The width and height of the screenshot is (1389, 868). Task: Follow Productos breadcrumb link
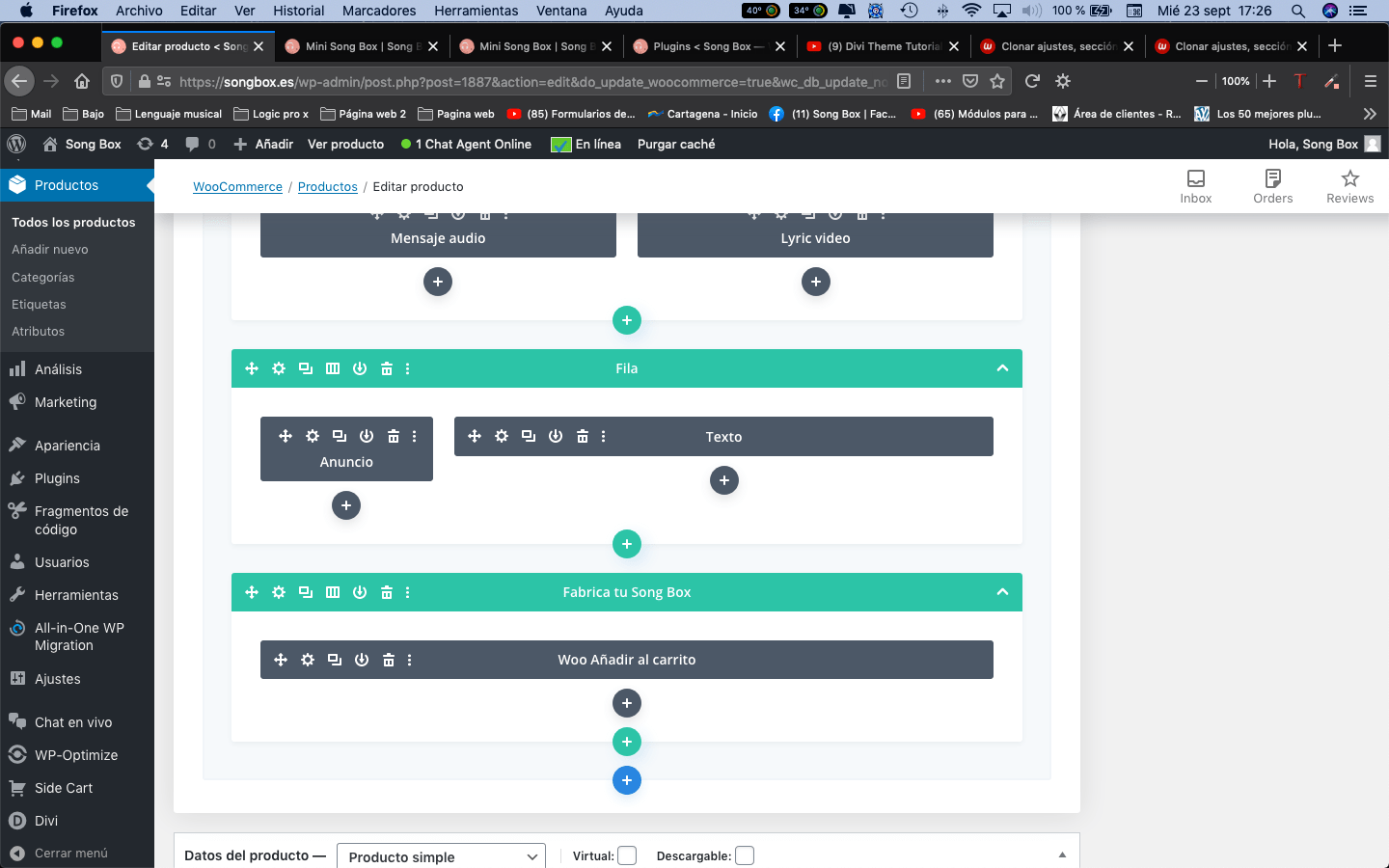point(328,186)
